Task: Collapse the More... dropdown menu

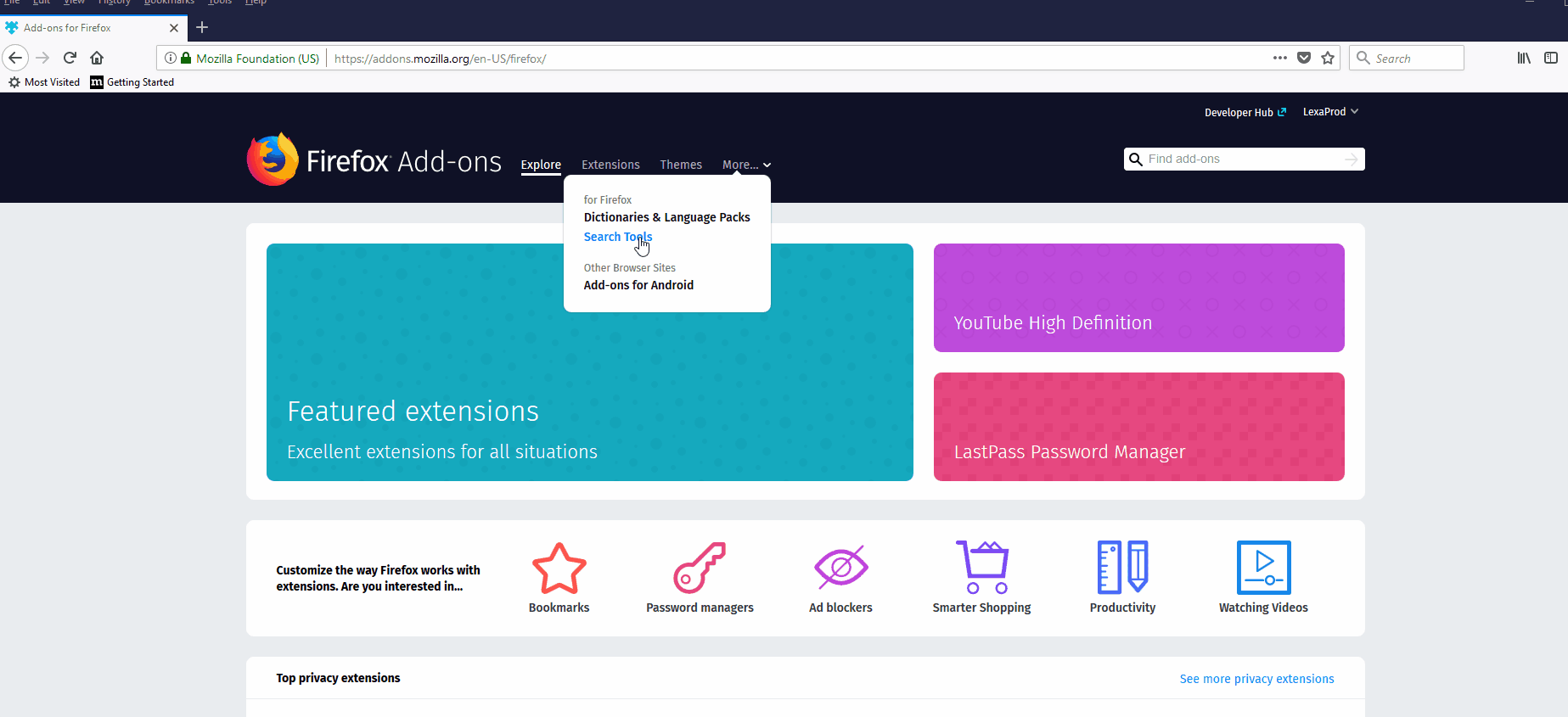Action: coord(746,165)
